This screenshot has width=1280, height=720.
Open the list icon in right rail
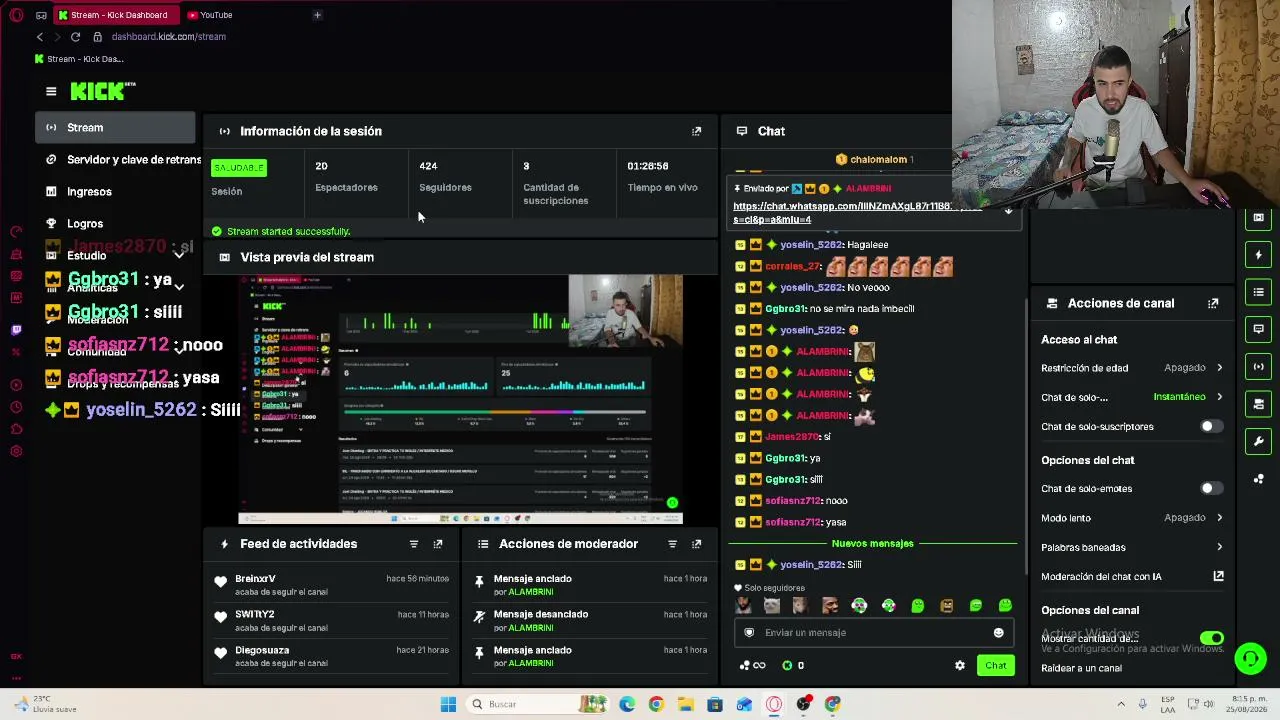1259,292
